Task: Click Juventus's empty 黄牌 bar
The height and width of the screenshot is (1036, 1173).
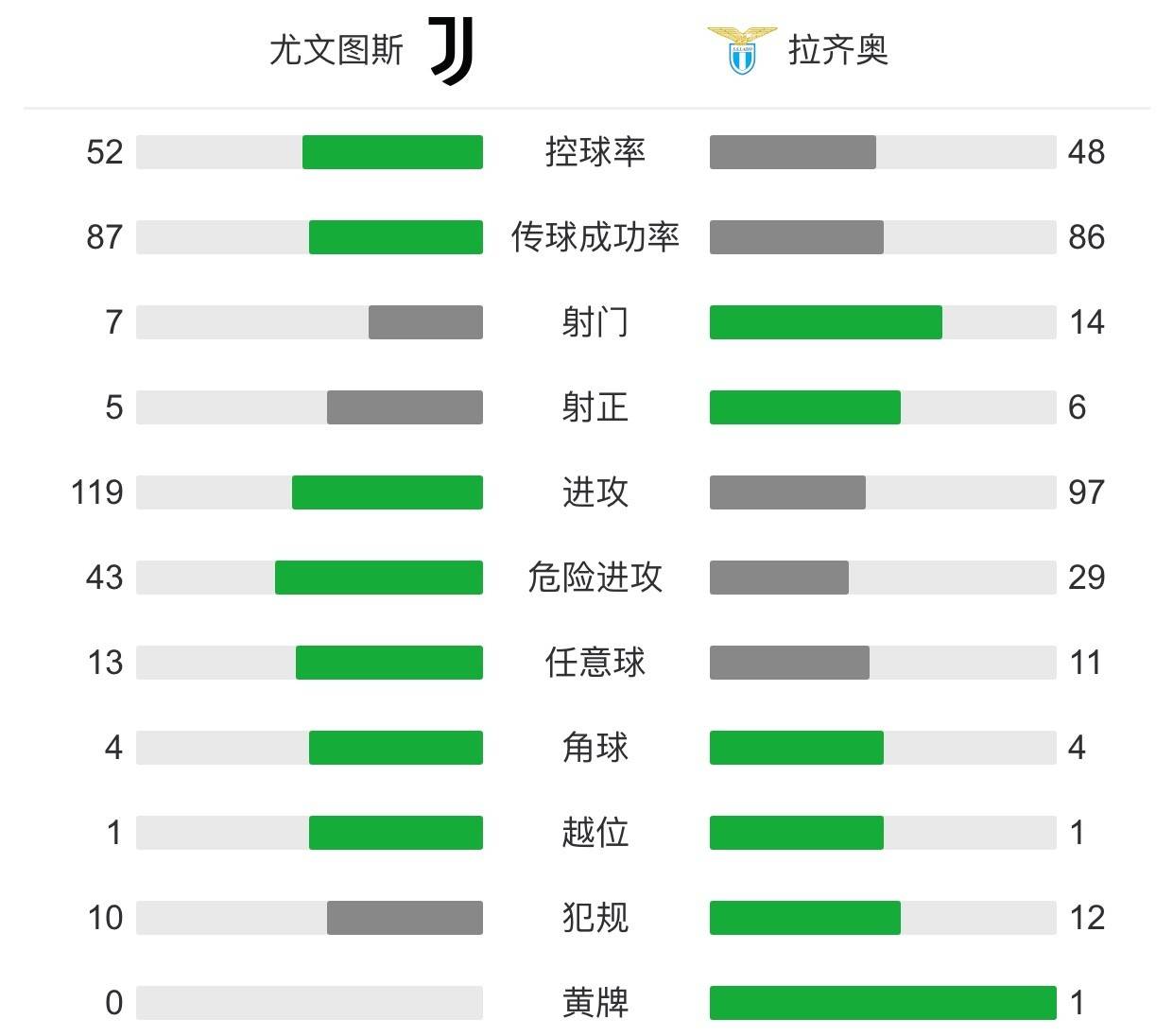Action: 309,1003
